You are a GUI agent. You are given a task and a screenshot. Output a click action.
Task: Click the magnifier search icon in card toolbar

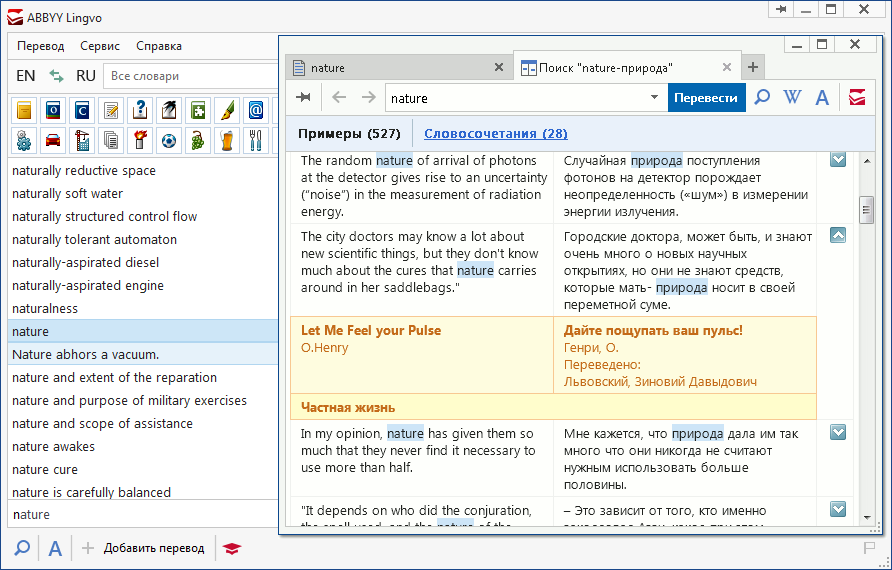762,97
